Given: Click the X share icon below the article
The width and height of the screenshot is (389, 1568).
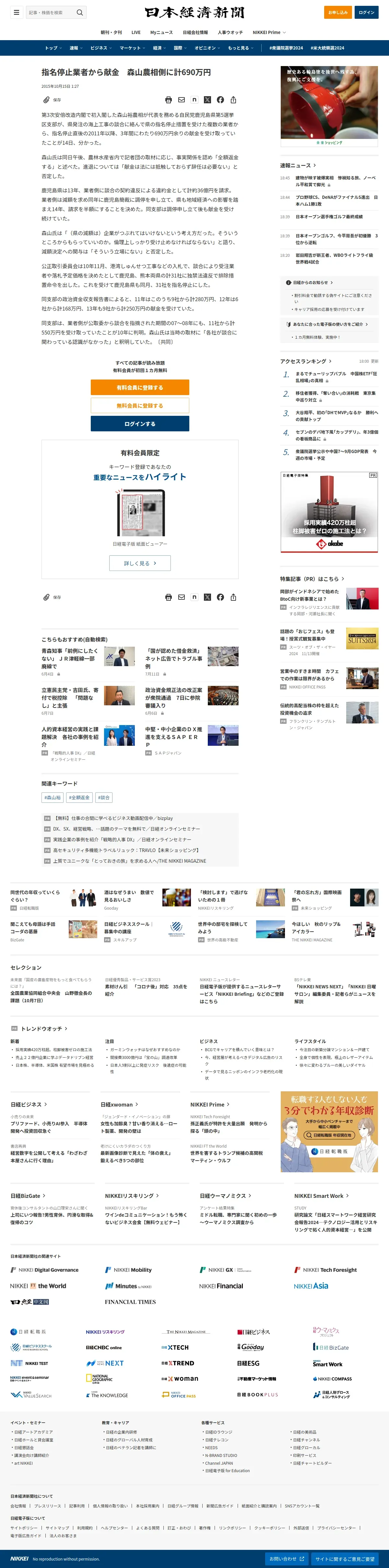Looking at the screenshot, I should [x=207, y=597].
